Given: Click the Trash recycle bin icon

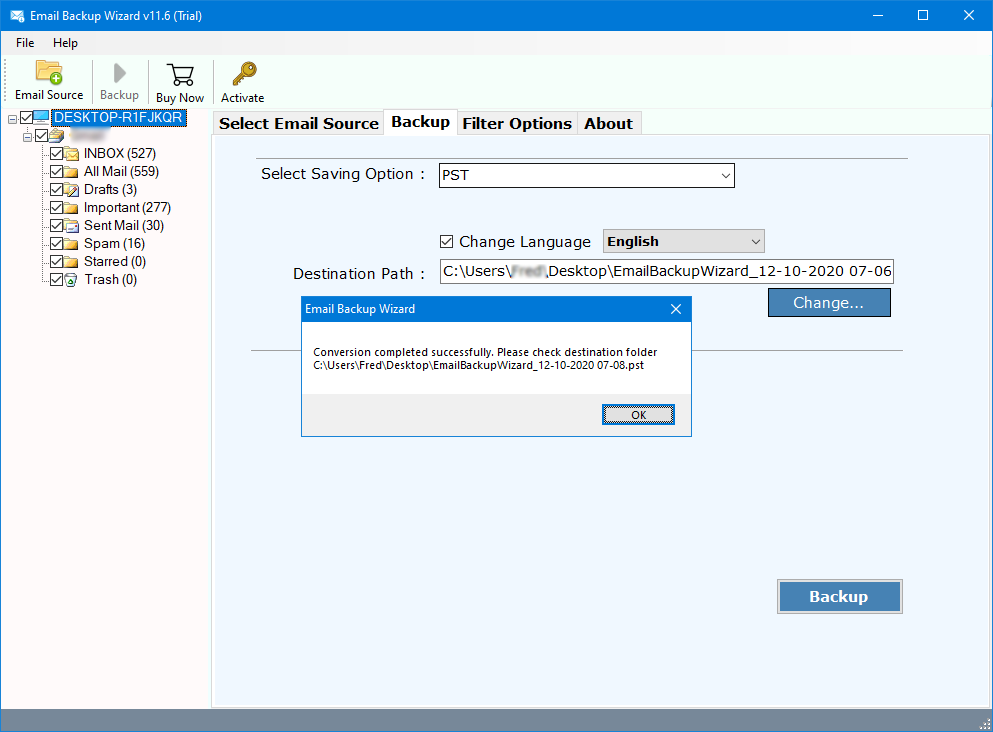Looking at the screenshot, I should tap(71, 280).
